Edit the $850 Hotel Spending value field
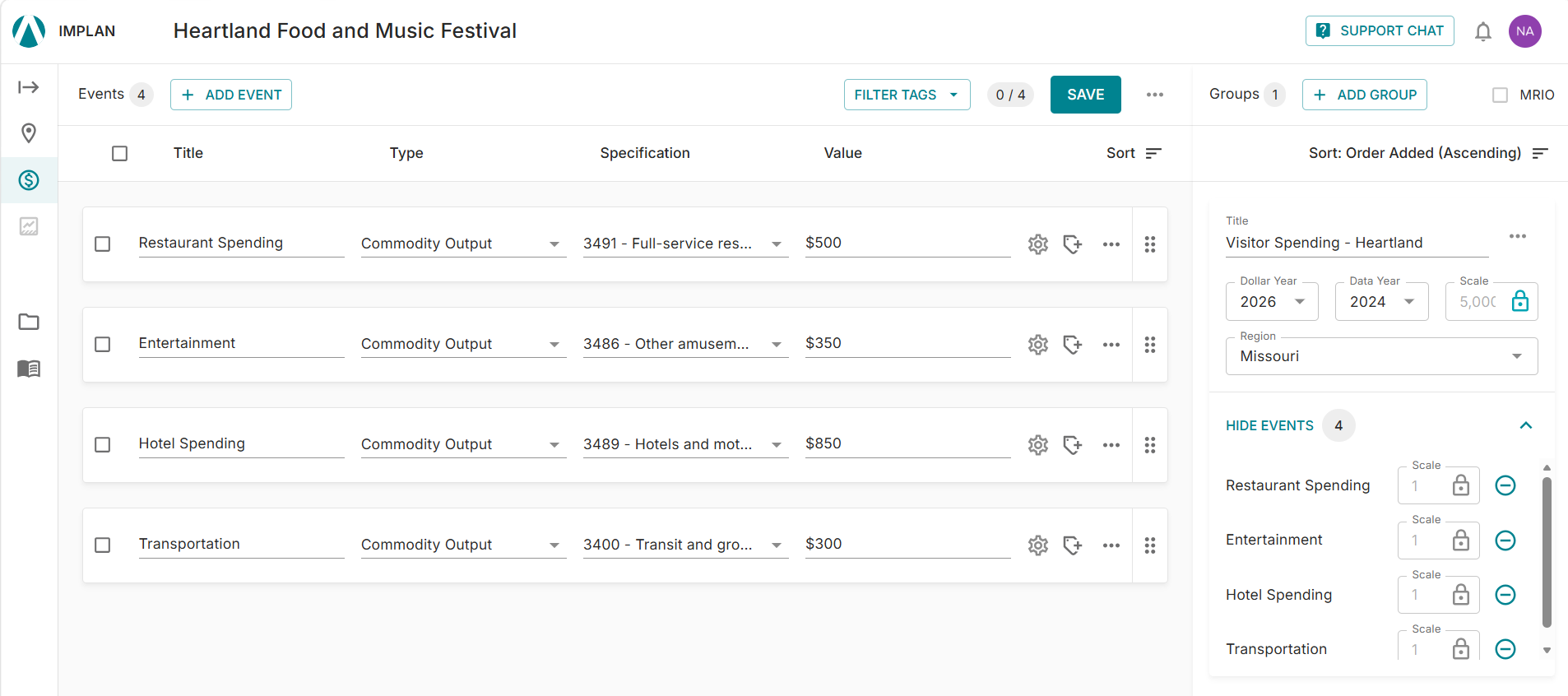1568x696 pixels. point(907,444)
